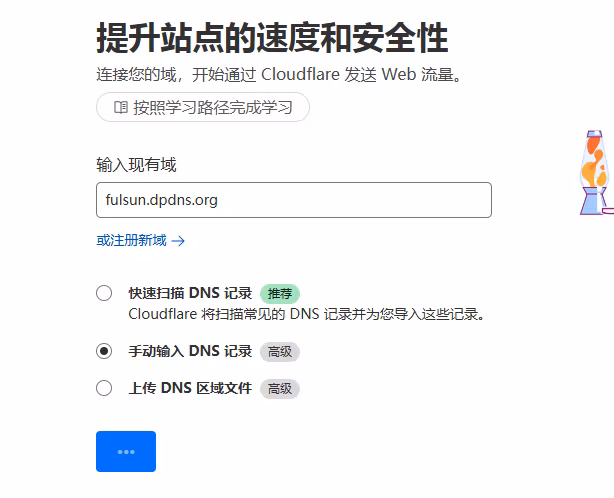Focus the domain field containing fulsun.dpdns.org
This screenshot has width=614, height=498.
(293, 200)
